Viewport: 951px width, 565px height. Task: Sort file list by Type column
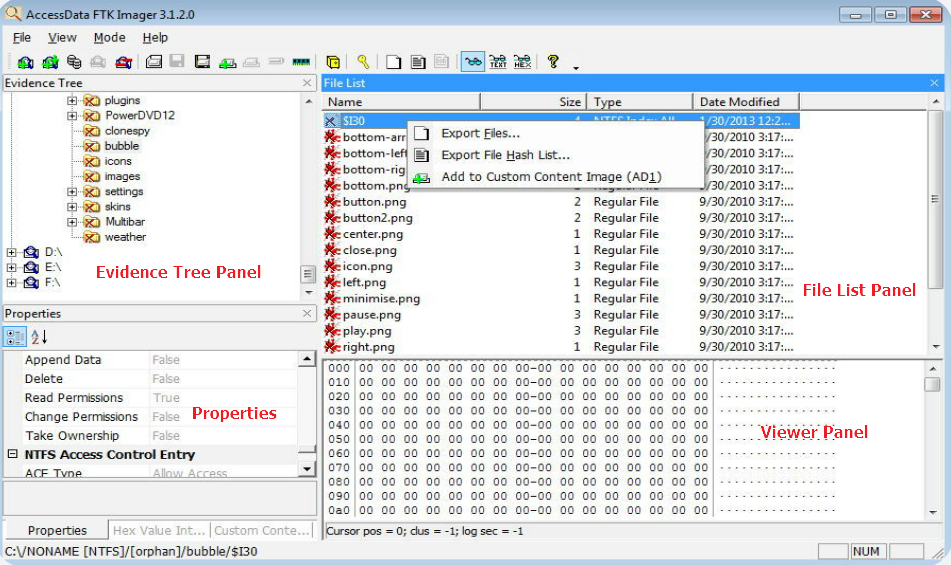tap(640, 102)
